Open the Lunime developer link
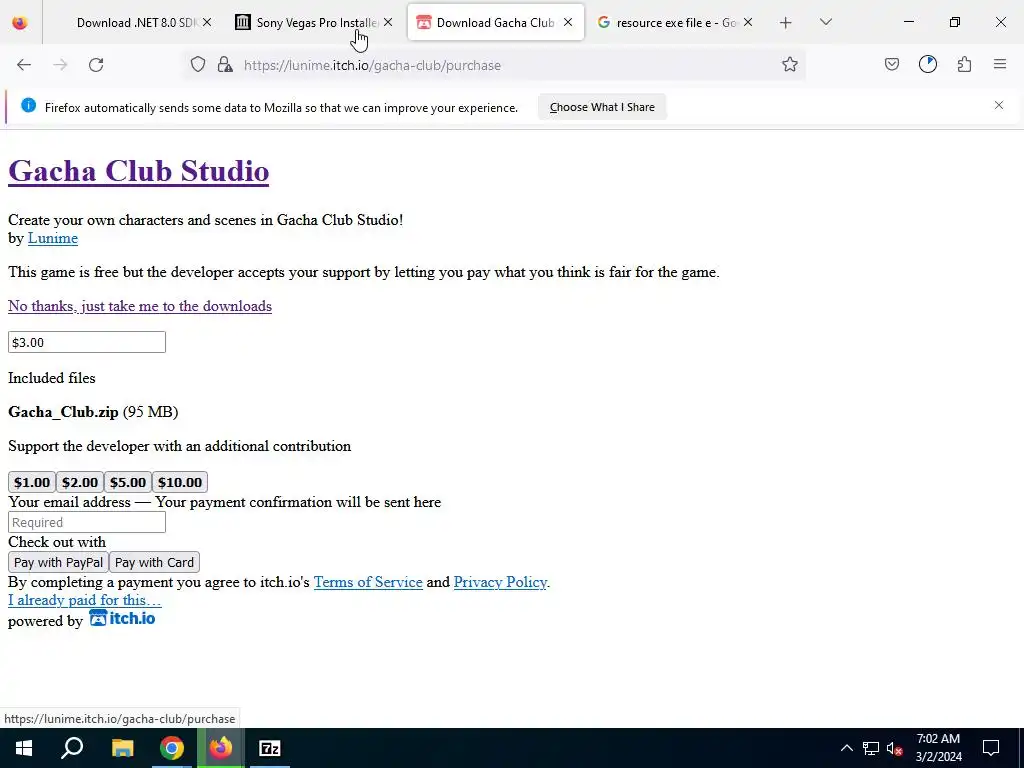The width and height of the screenshot is (1024, 768). pos(53,238)
